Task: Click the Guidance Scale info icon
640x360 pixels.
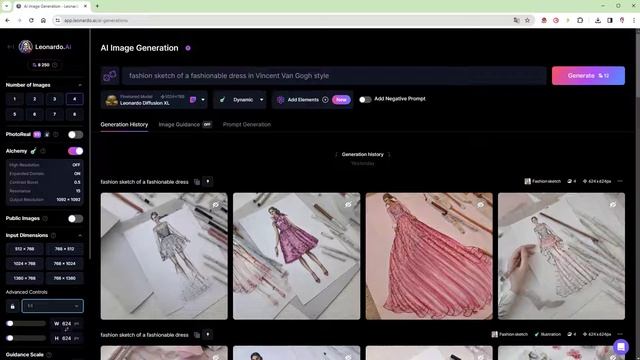Action: coord(49,355)
